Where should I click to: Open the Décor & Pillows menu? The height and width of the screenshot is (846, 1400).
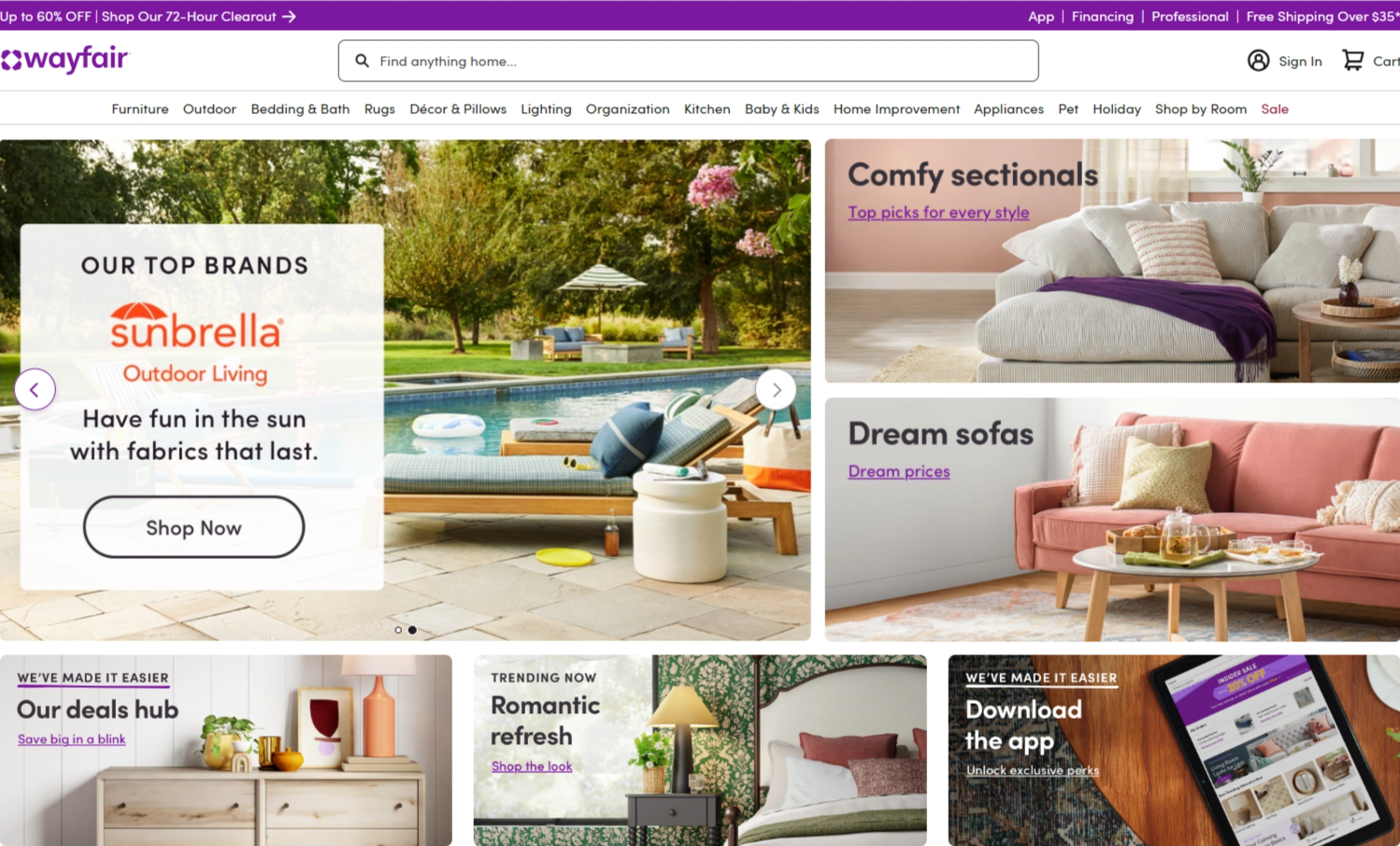point(458,109)
